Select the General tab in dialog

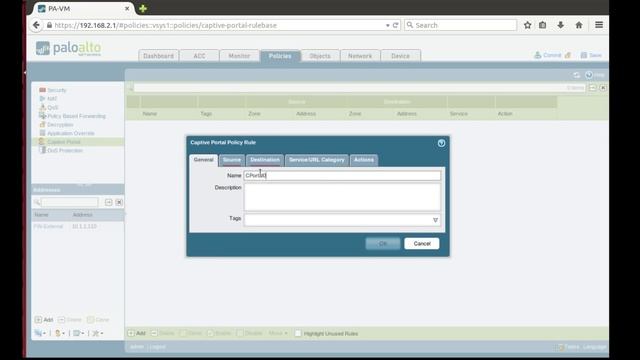coord(204,160)
